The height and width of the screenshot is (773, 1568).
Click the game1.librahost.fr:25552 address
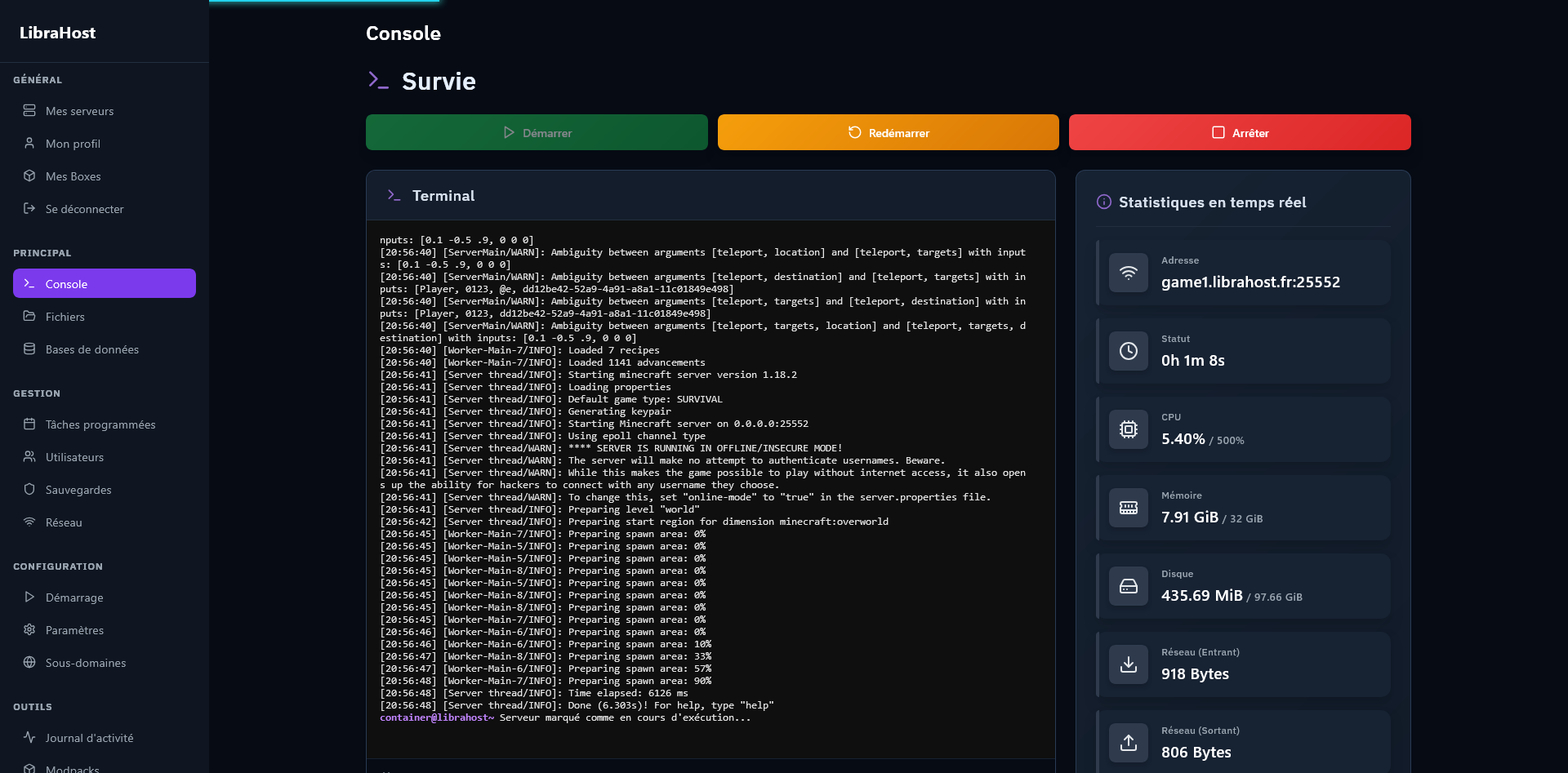[1250, 282]
